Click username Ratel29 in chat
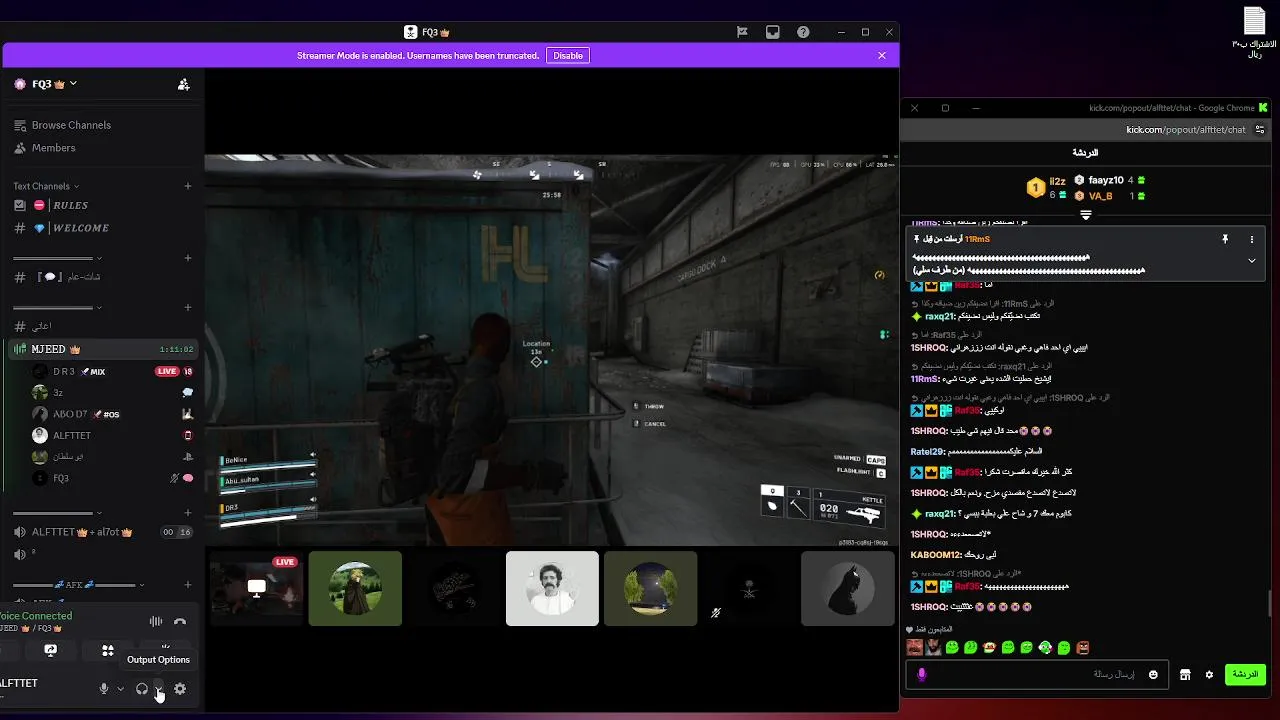Screen dimensions: 1280x720 [928, 451]
